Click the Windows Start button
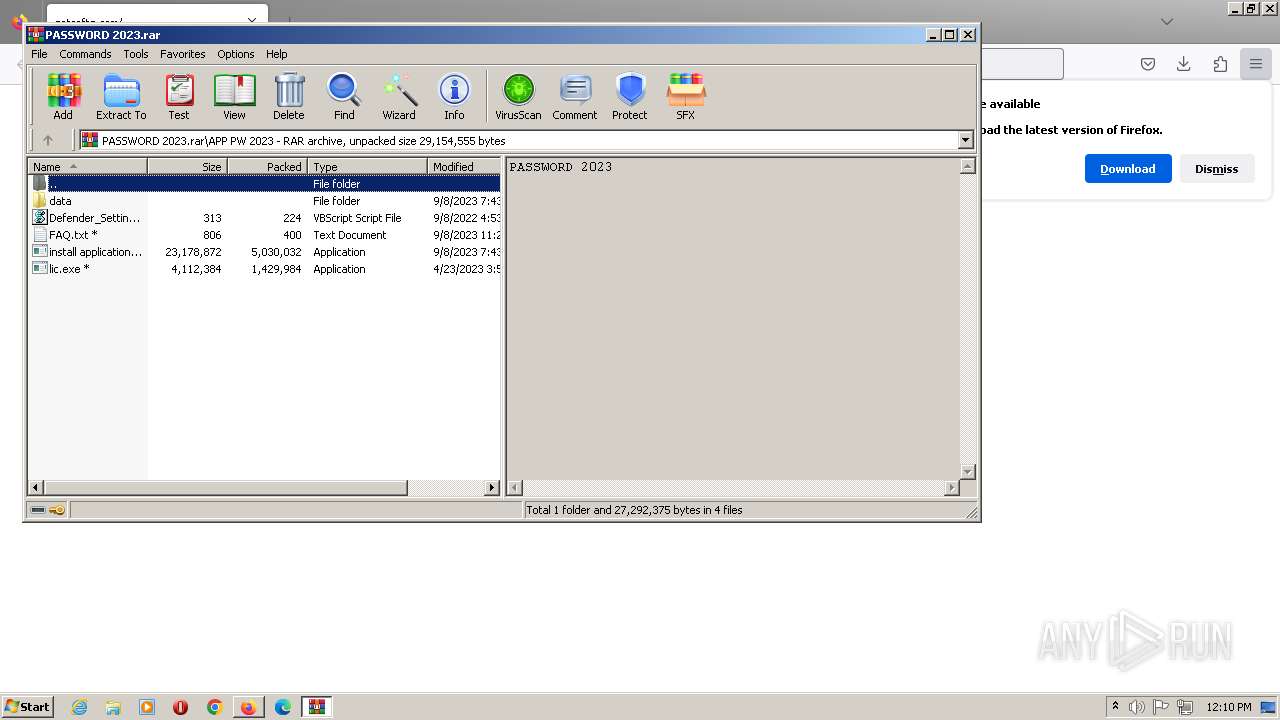The width and height of the screenshot is (1280, 720). click(28, 707)
